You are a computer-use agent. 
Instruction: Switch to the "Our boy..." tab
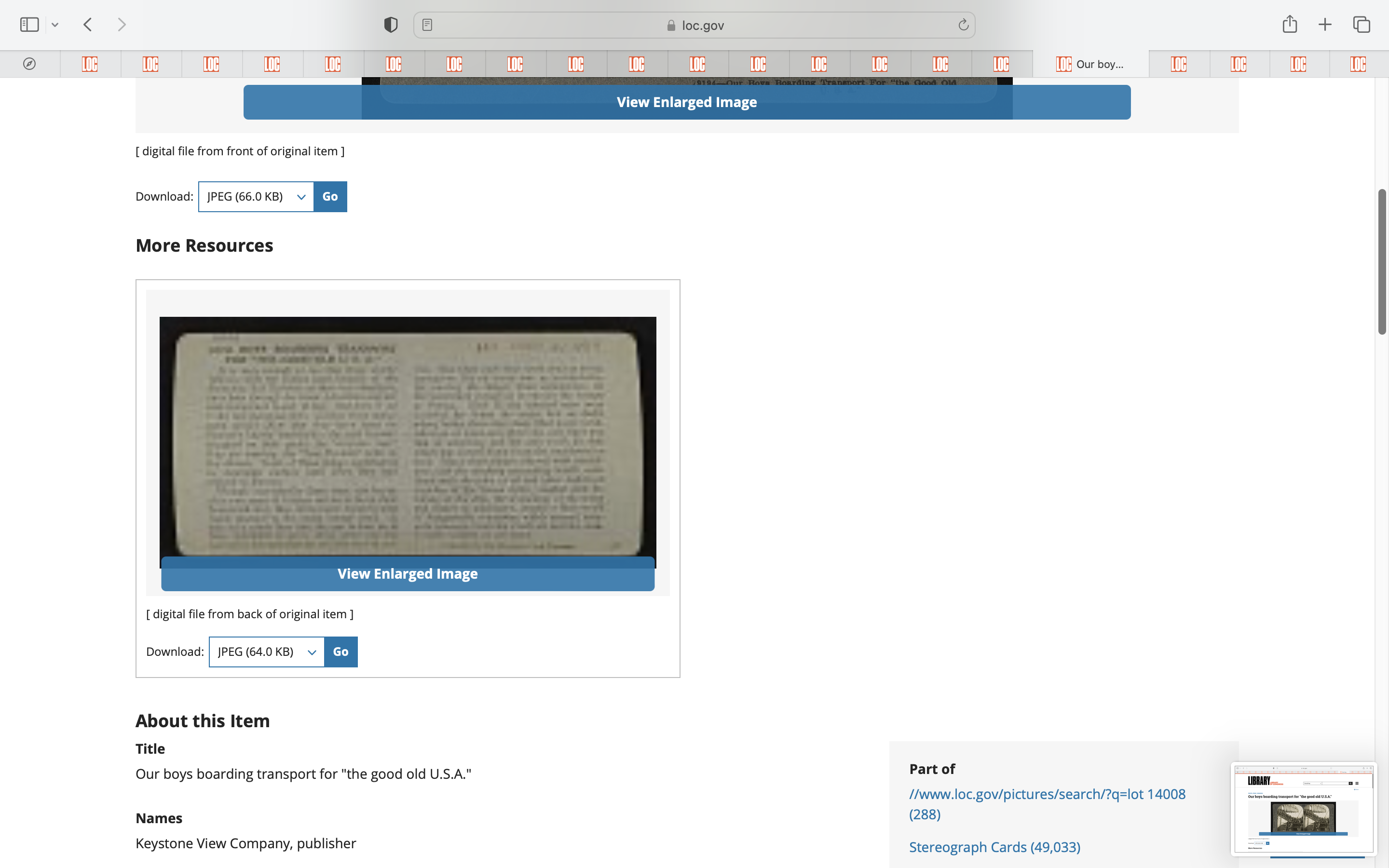(x=1090, y=64)
